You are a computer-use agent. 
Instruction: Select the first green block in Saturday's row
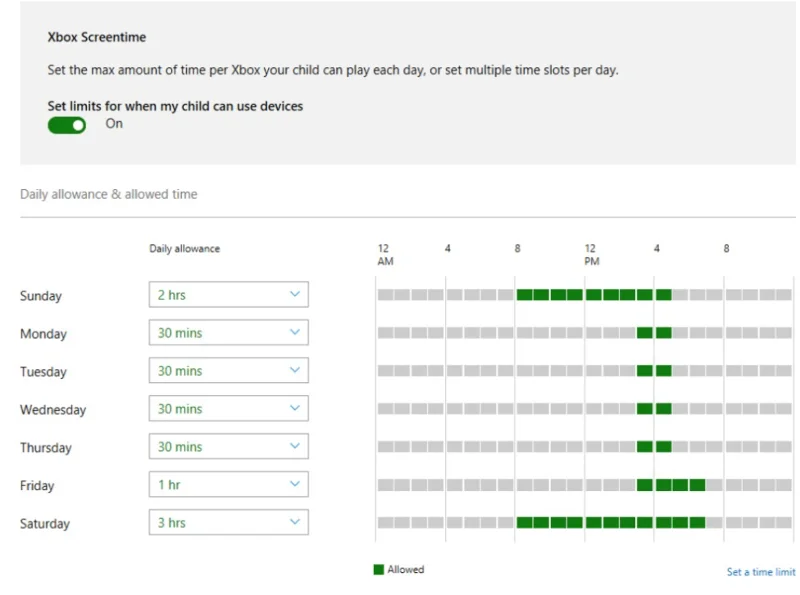524,523
